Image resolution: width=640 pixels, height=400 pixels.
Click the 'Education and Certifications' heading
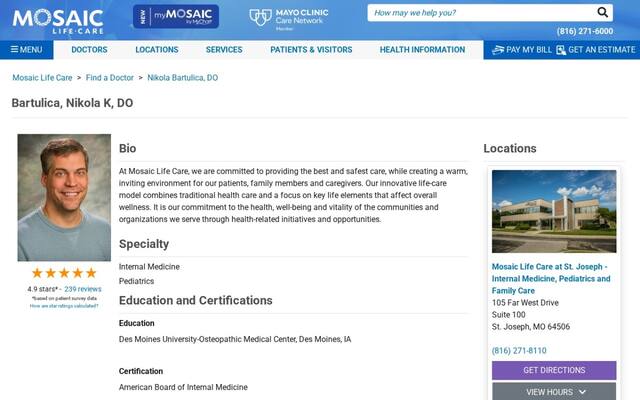[196, 300]
